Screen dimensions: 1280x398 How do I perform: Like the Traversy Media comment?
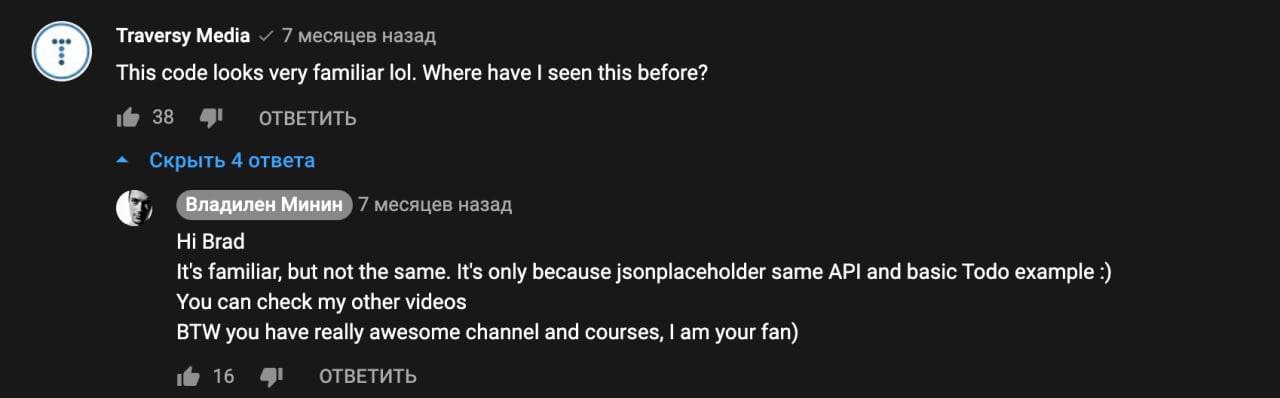128,118
